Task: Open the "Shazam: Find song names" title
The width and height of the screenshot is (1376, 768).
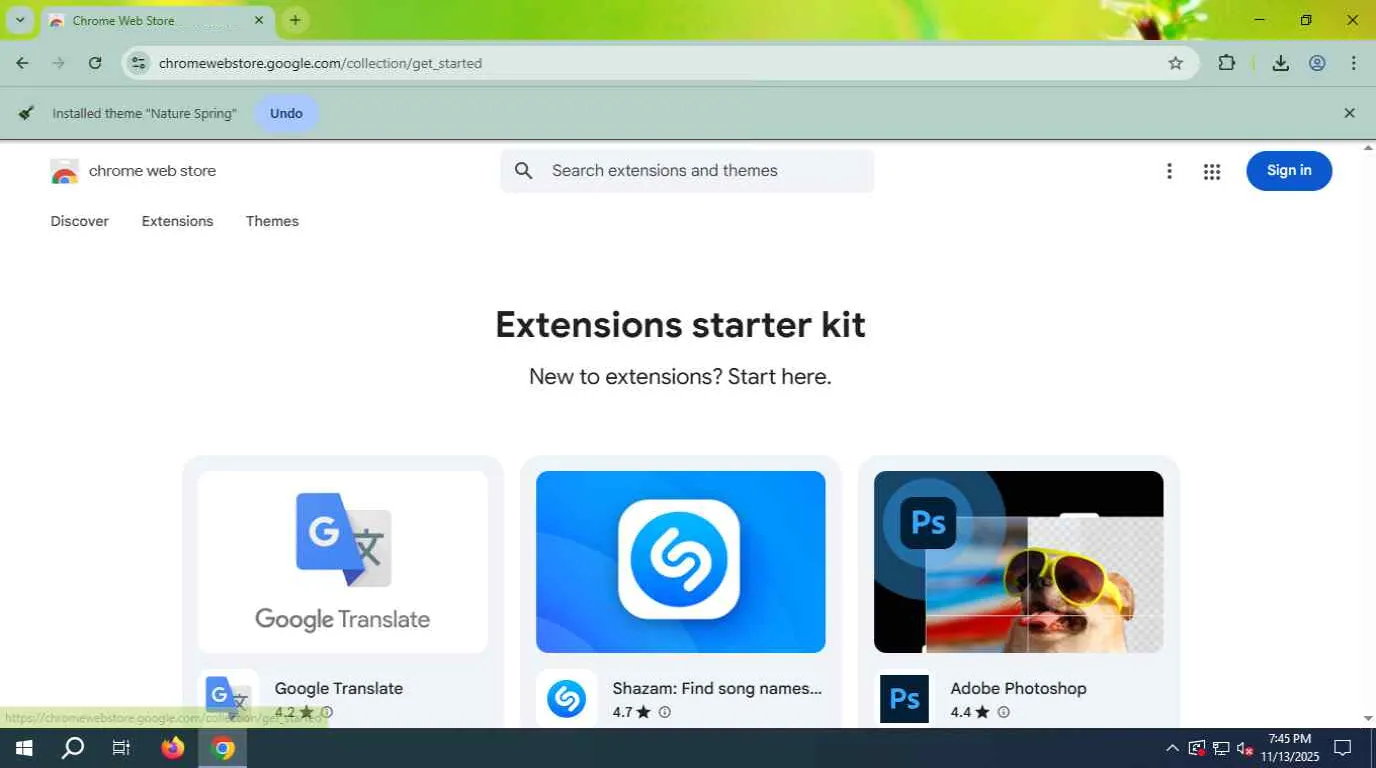Action: coord(717,688)
